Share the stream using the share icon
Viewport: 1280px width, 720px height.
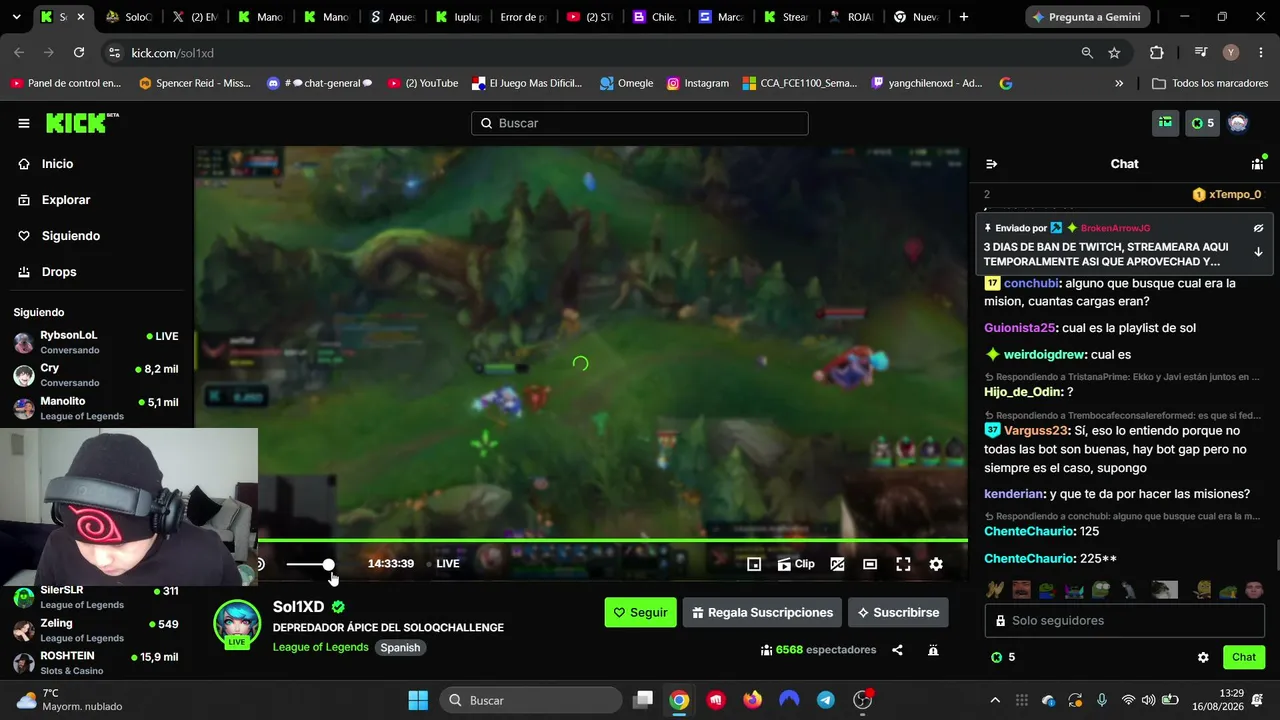pyautogui.click(x=897, y=650)
